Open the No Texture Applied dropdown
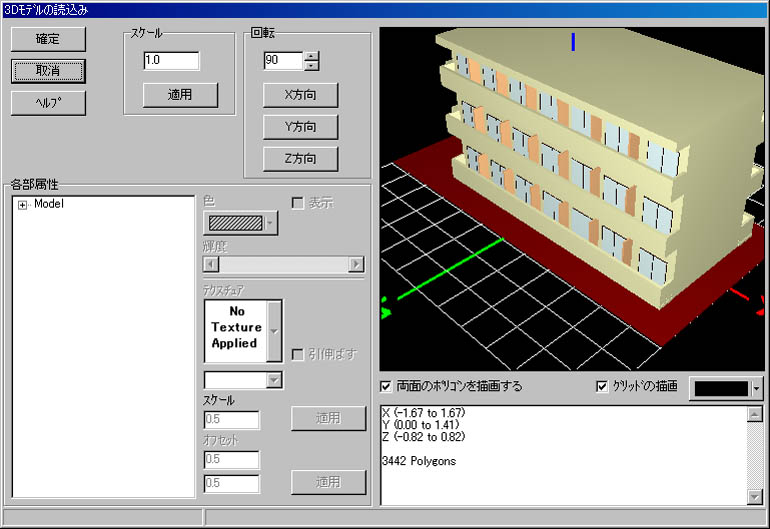Viewport: 770px width, 529px height. pos(274,331)
